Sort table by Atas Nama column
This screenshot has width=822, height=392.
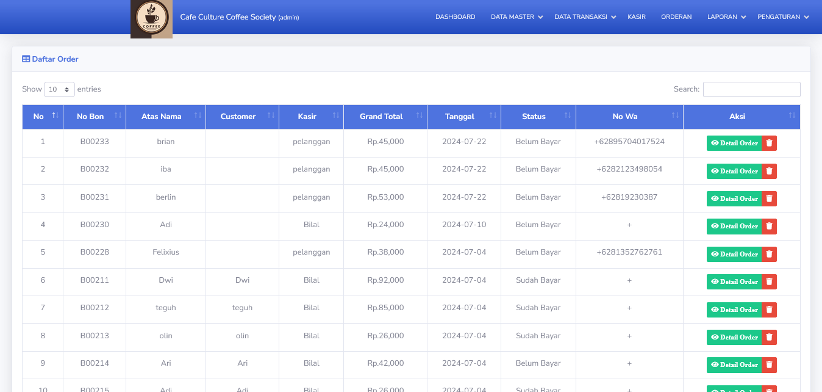(x=166, y=117)
